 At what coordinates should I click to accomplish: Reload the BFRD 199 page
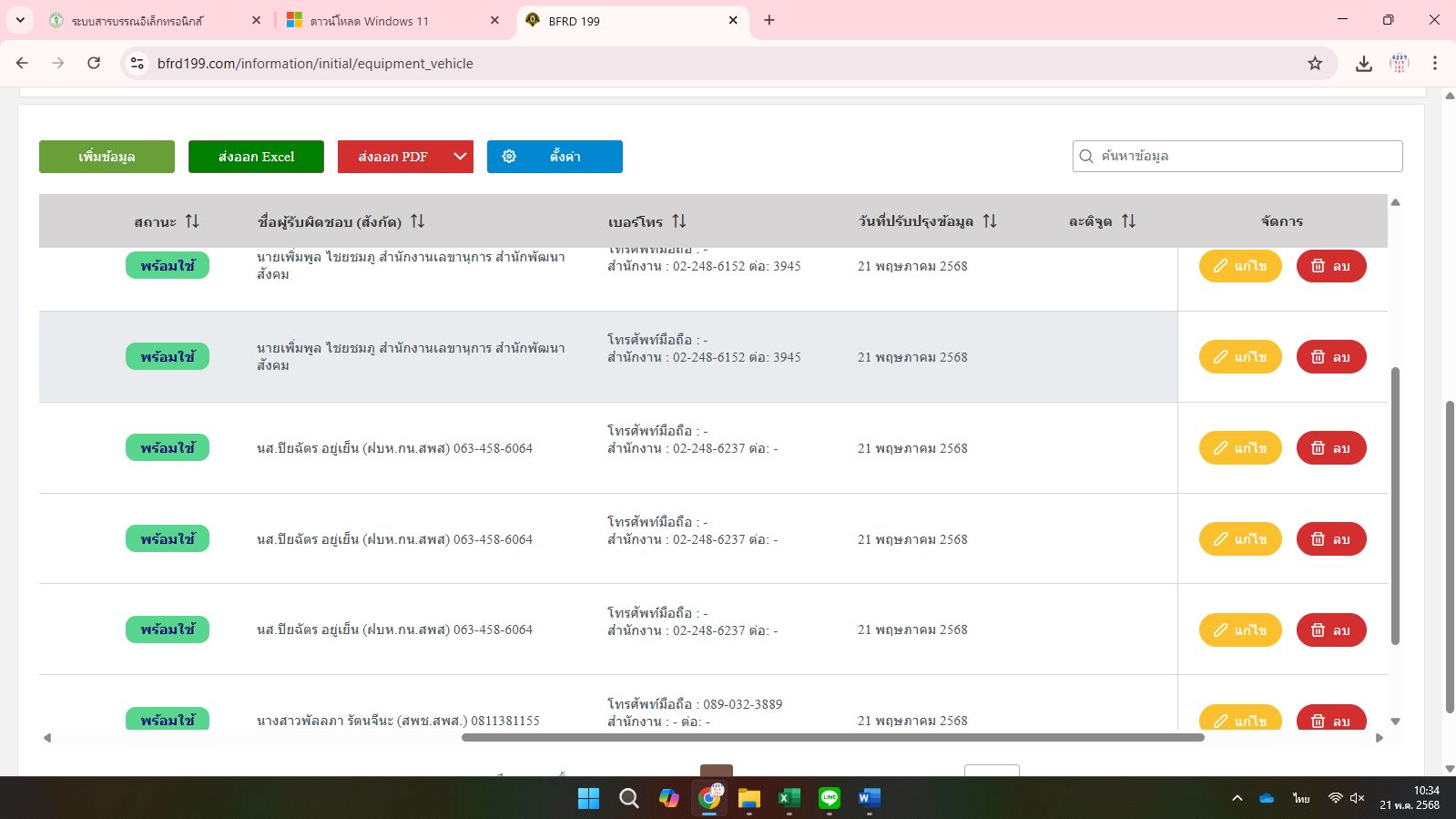click(94, 64)
